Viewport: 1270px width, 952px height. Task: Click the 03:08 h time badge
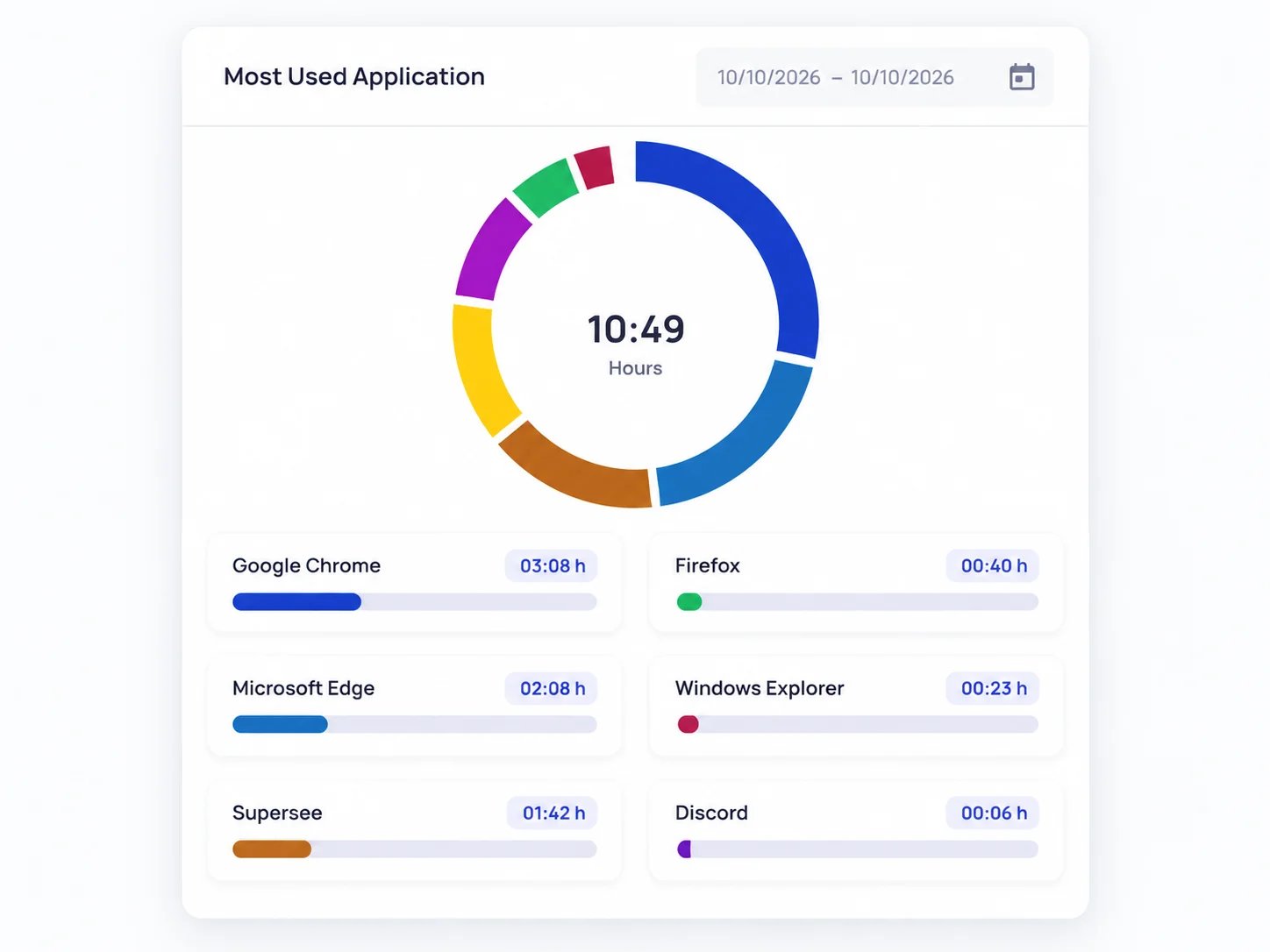pos(552,565)
